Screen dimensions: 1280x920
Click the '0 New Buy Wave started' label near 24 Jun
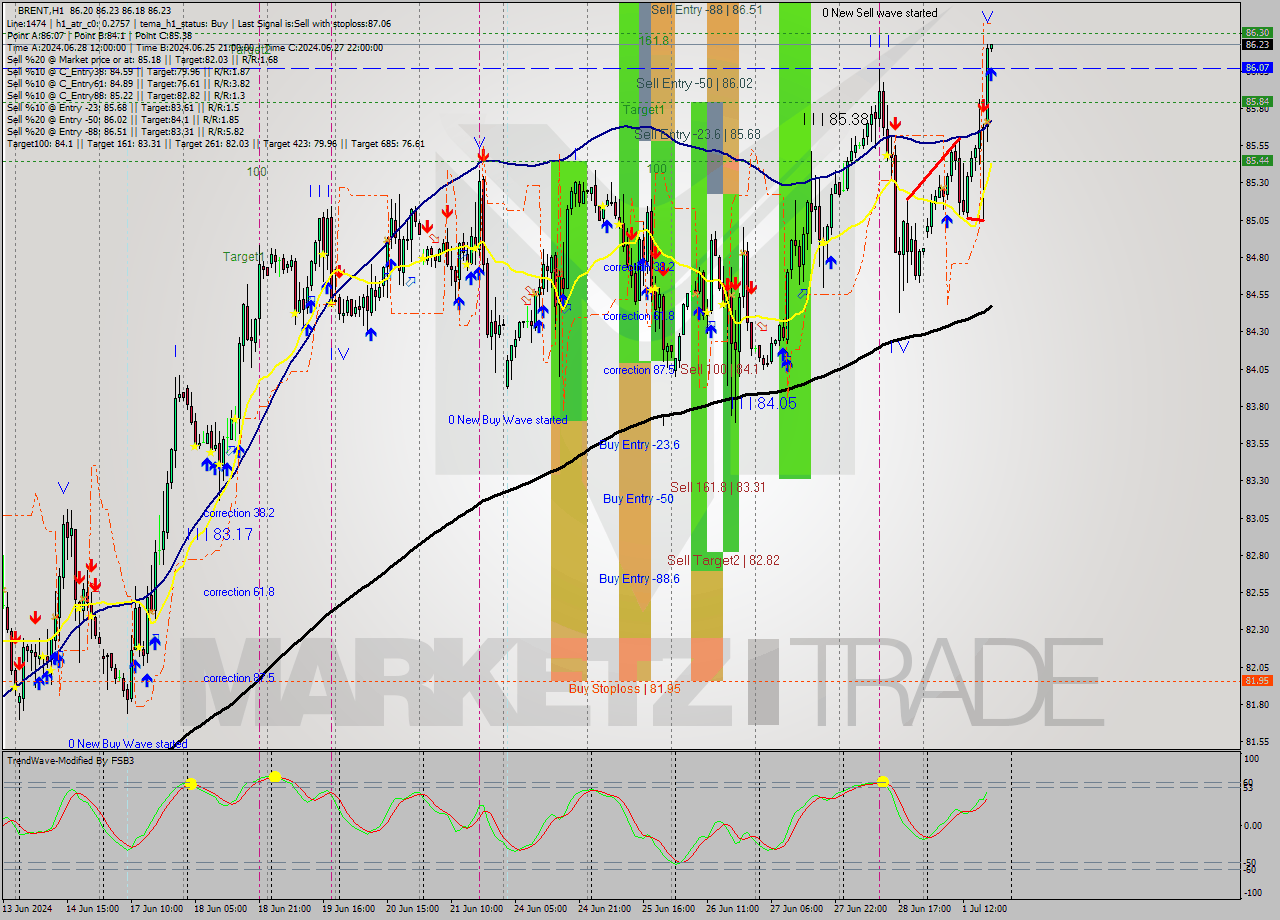(x=508, y=420)
